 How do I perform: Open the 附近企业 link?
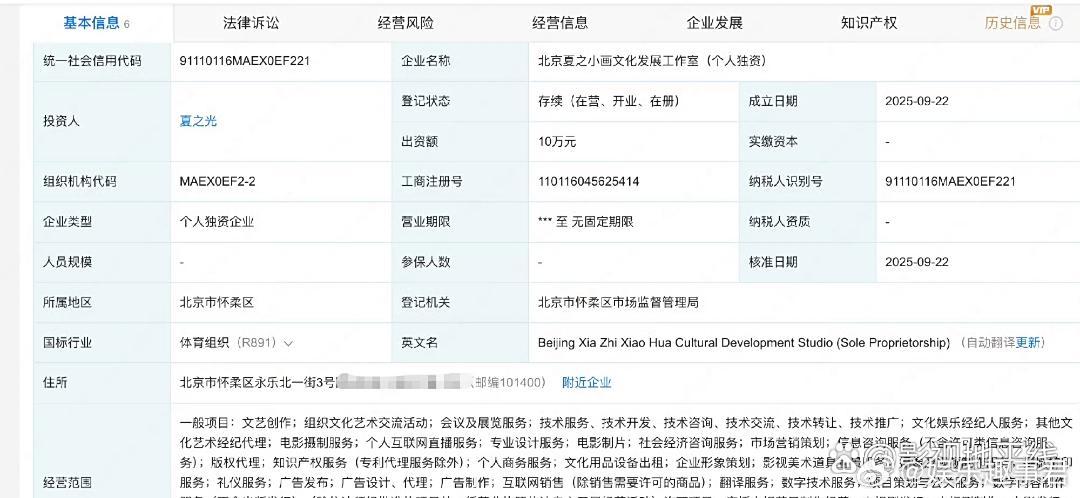click(587, 382)
